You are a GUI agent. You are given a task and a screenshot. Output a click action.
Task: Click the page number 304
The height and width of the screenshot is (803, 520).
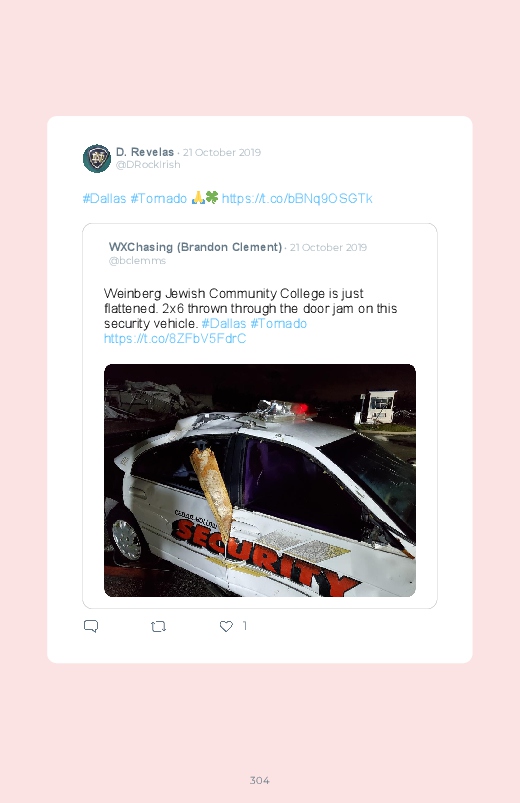point(260,780)
